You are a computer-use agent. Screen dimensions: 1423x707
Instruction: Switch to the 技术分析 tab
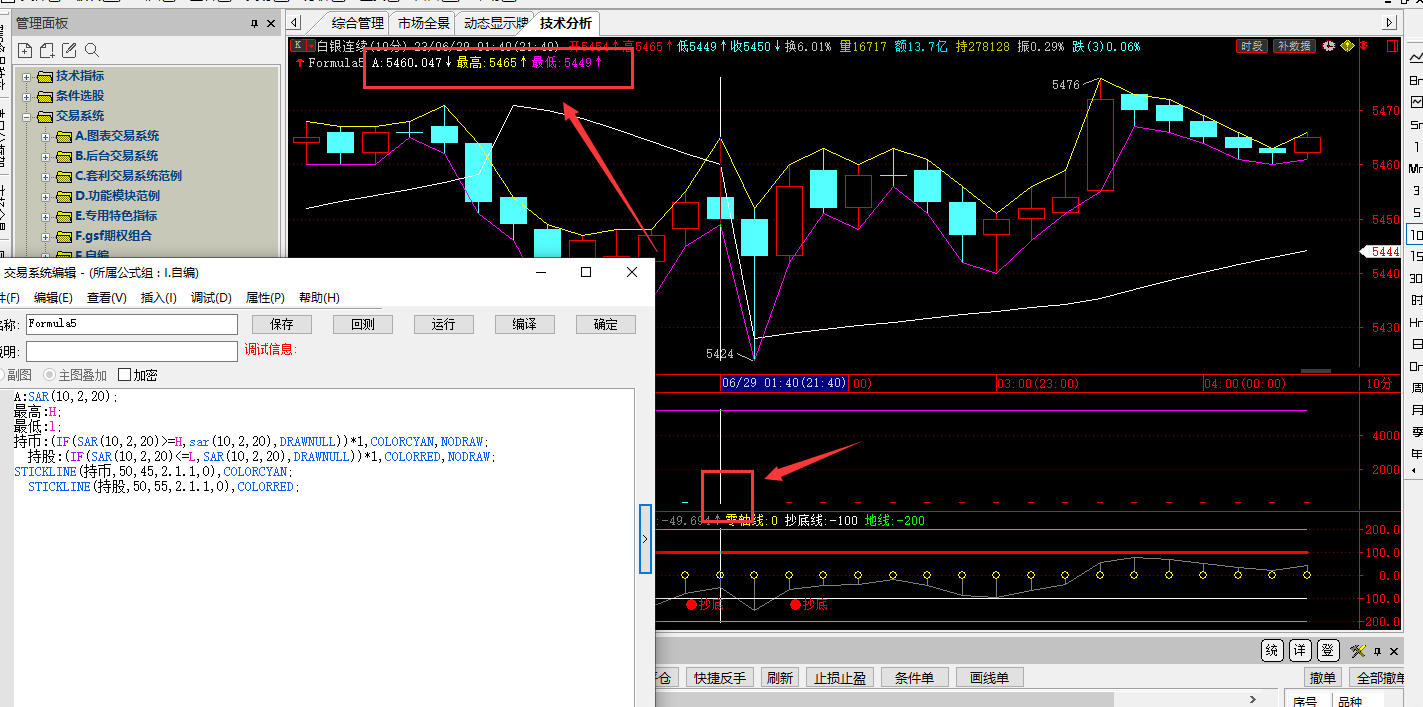pyautogui.click(x=566, y=23)
